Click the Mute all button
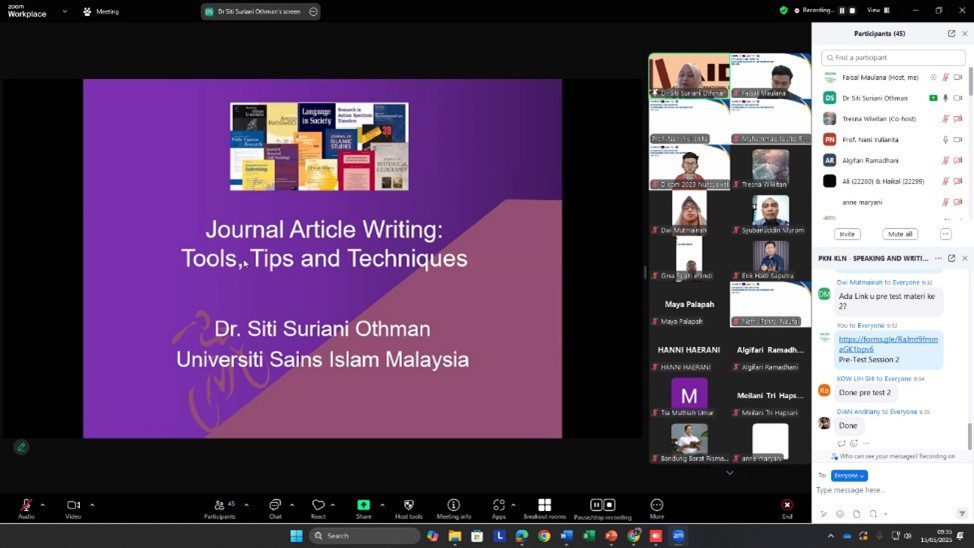This screenshot has width=974, height=548. (x=900, y=234)
